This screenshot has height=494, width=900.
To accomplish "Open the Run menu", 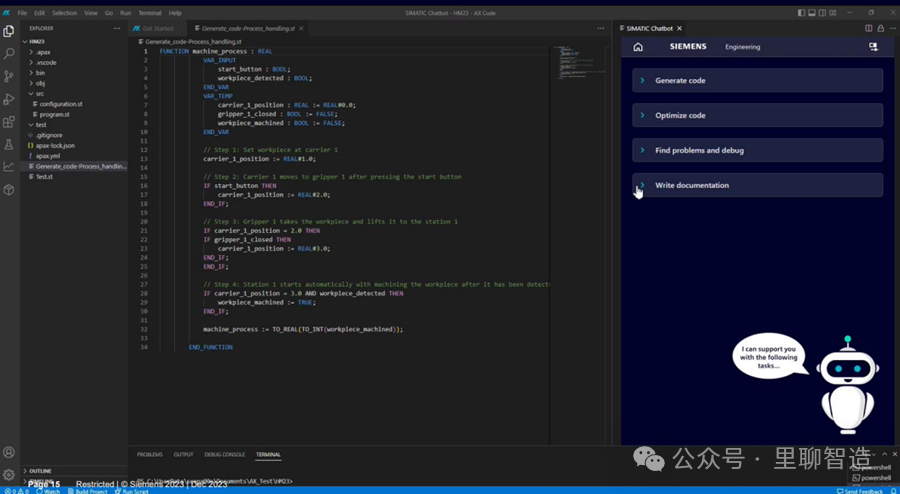I will pos(125,13).
